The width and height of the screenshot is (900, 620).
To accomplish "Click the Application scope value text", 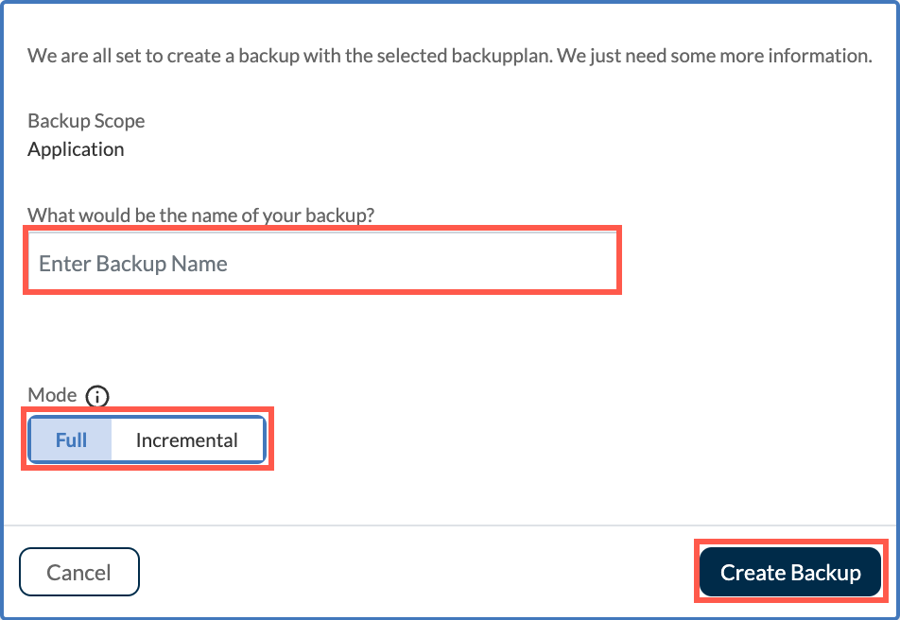I will pyautogui.click(x=76, y=149).
